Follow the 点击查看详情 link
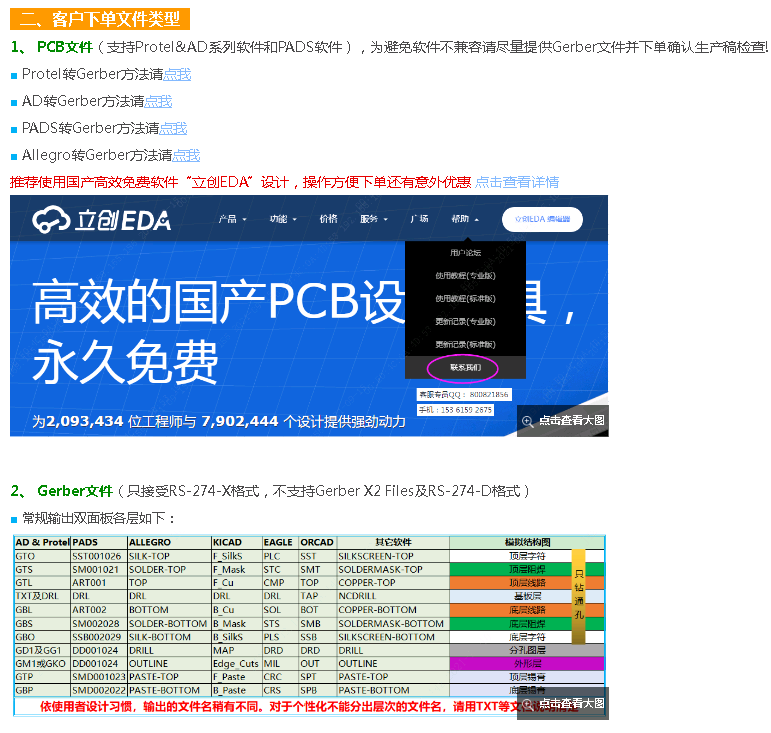This screenshot has height=733, width=771. click(x=517, y=182)
